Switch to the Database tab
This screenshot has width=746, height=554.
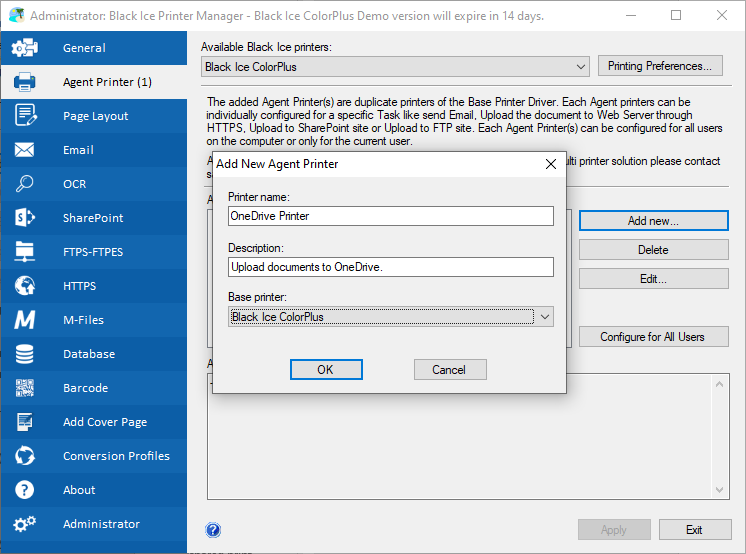pos(89,354)
